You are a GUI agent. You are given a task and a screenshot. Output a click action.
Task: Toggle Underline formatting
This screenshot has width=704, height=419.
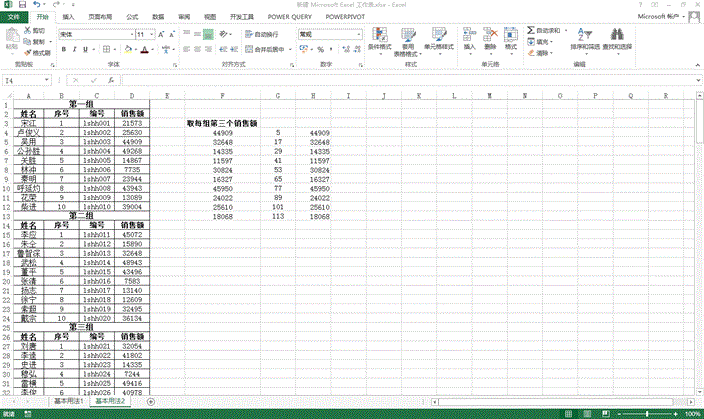pyautogui.click(x=85, y=49)
